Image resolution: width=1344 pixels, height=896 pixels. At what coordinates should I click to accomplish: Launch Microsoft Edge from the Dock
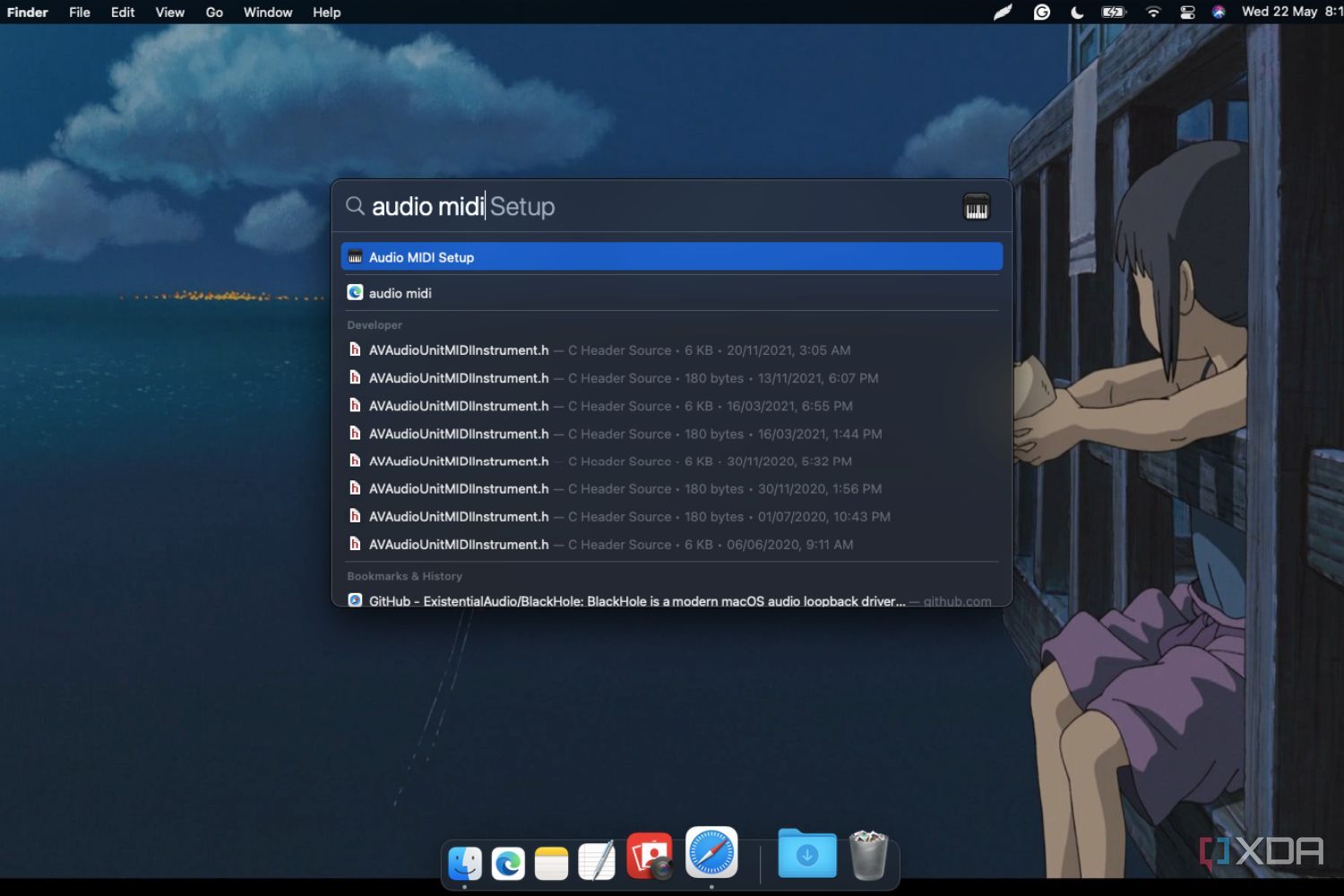coord(508,862)
